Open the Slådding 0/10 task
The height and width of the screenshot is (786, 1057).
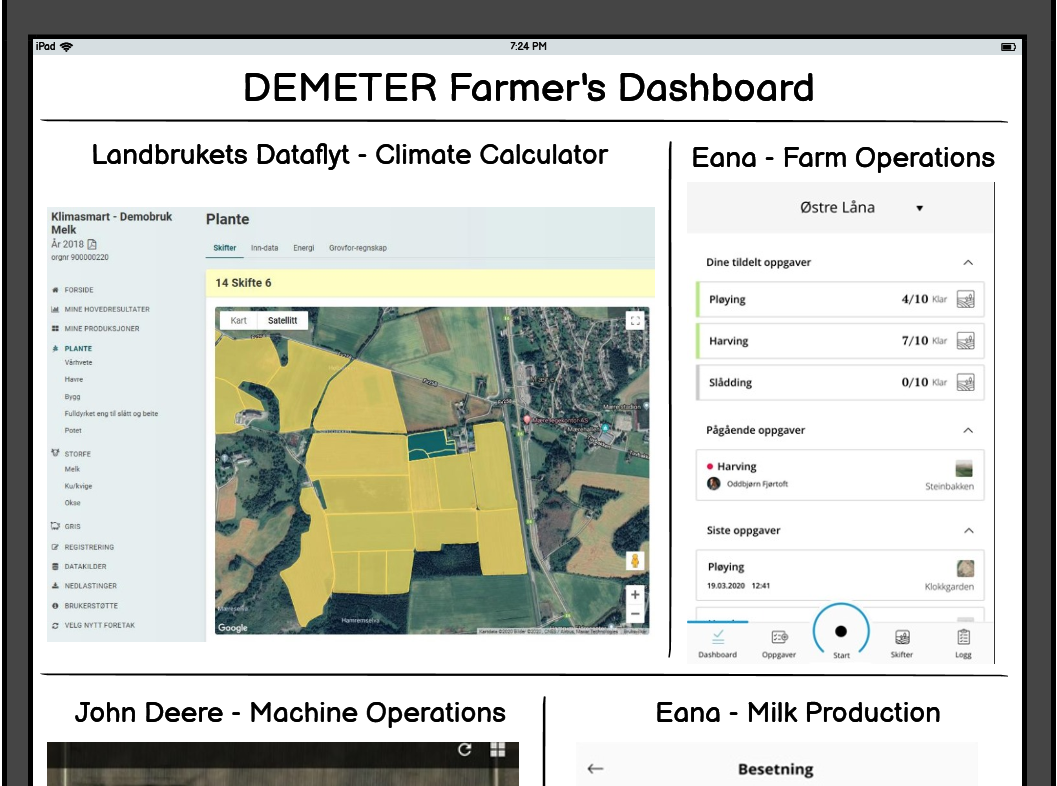(840, 383)
